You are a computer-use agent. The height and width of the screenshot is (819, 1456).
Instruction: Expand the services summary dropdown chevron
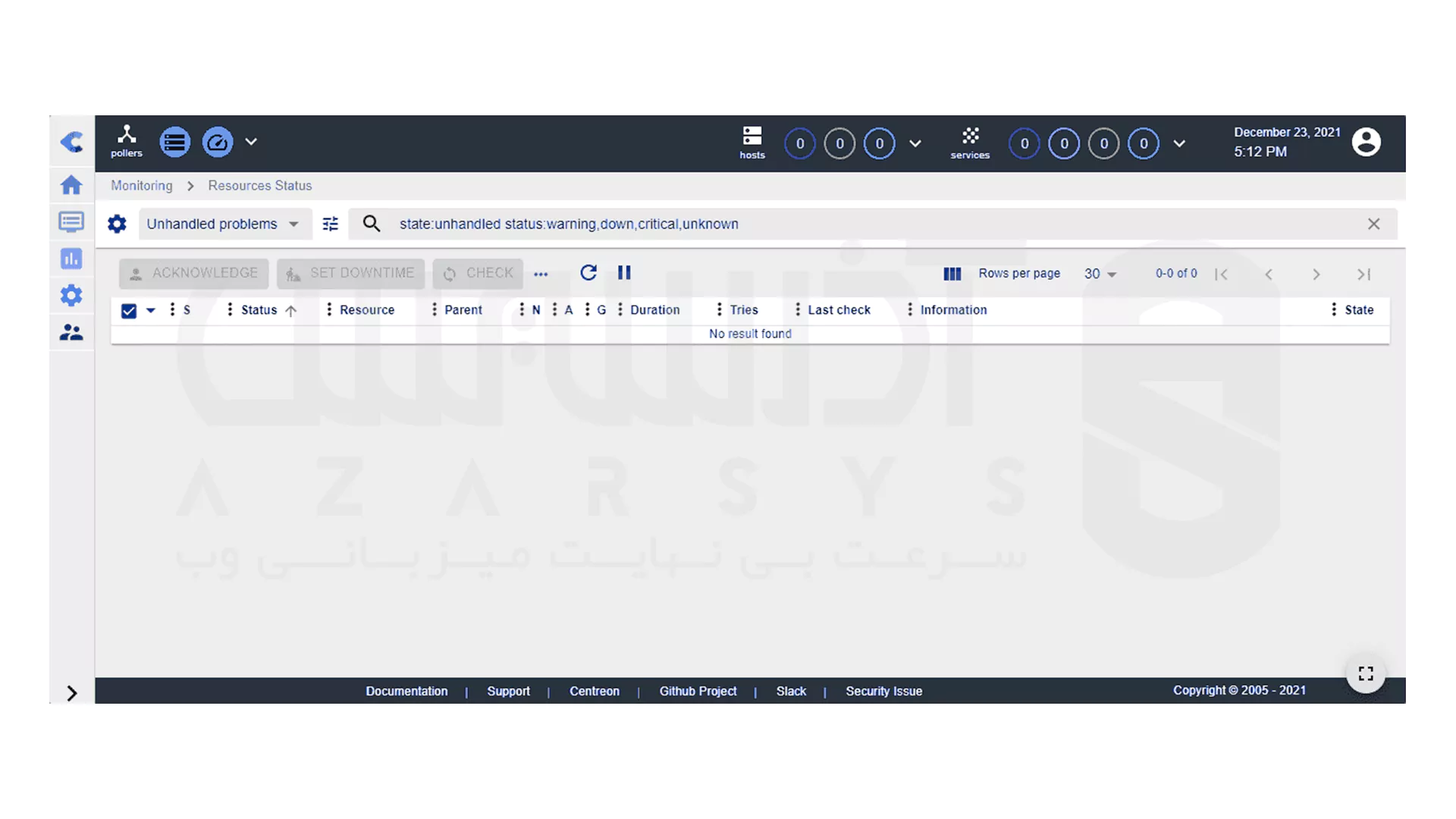click(x=1179, y=143)
